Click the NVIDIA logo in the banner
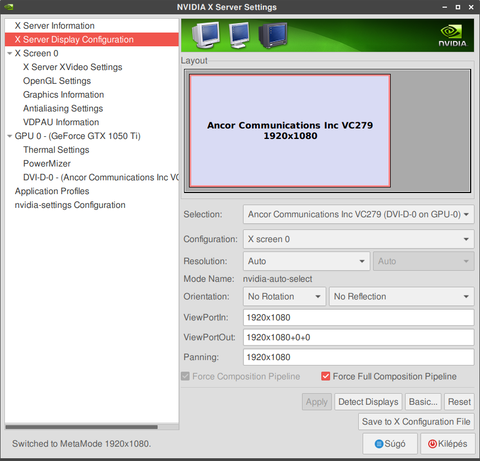 coord(452,36)
